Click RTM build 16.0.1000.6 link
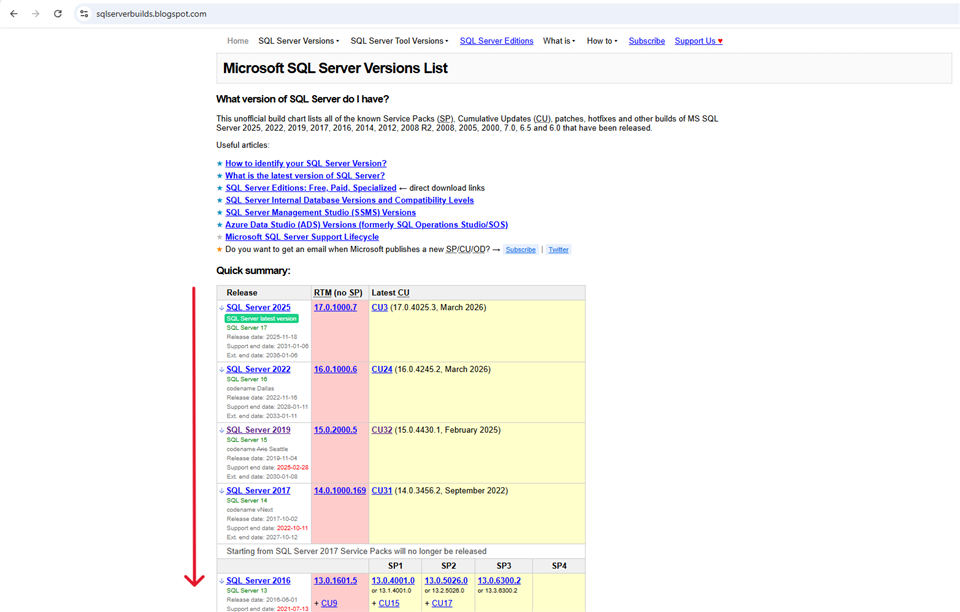This screenshot has width=960, height=612. click(x=335, y=369)
